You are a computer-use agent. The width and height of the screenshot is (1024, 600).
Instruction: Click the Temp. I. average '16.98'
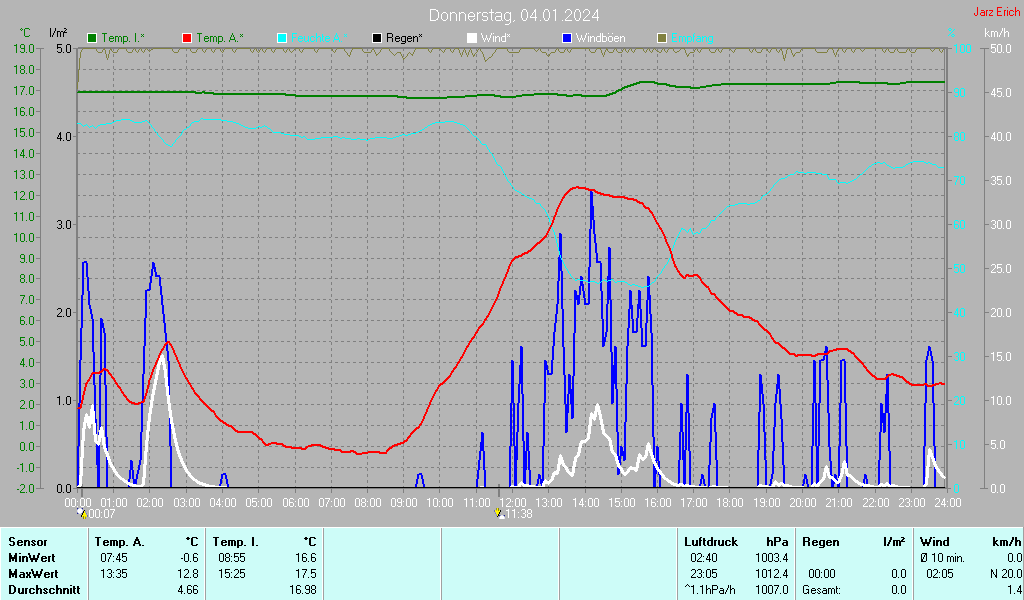pos(303,590)
